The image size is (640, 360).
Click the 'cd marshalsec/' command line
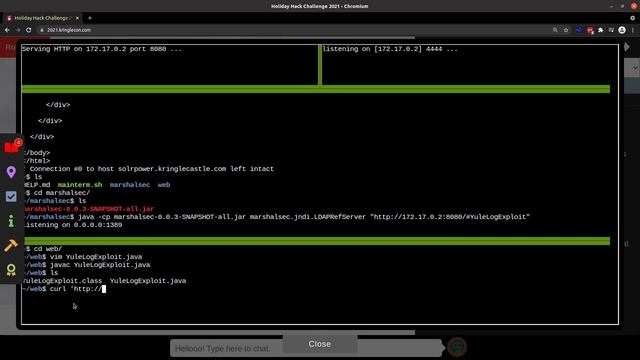57,193
